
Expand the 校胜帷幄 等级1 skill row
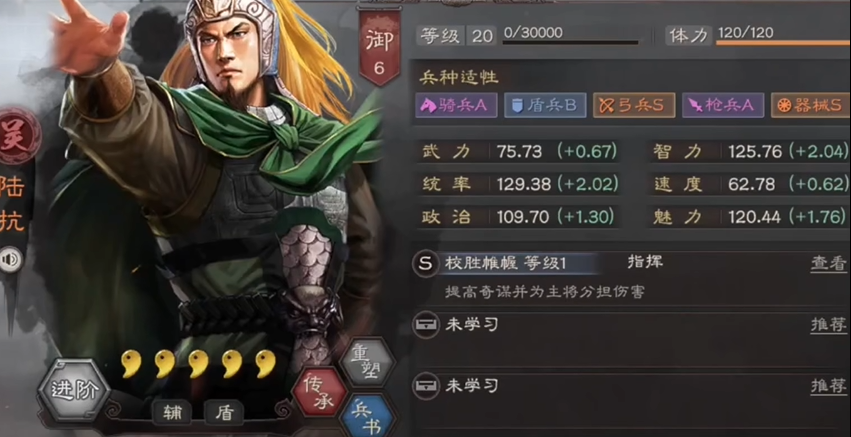point(630,277)
